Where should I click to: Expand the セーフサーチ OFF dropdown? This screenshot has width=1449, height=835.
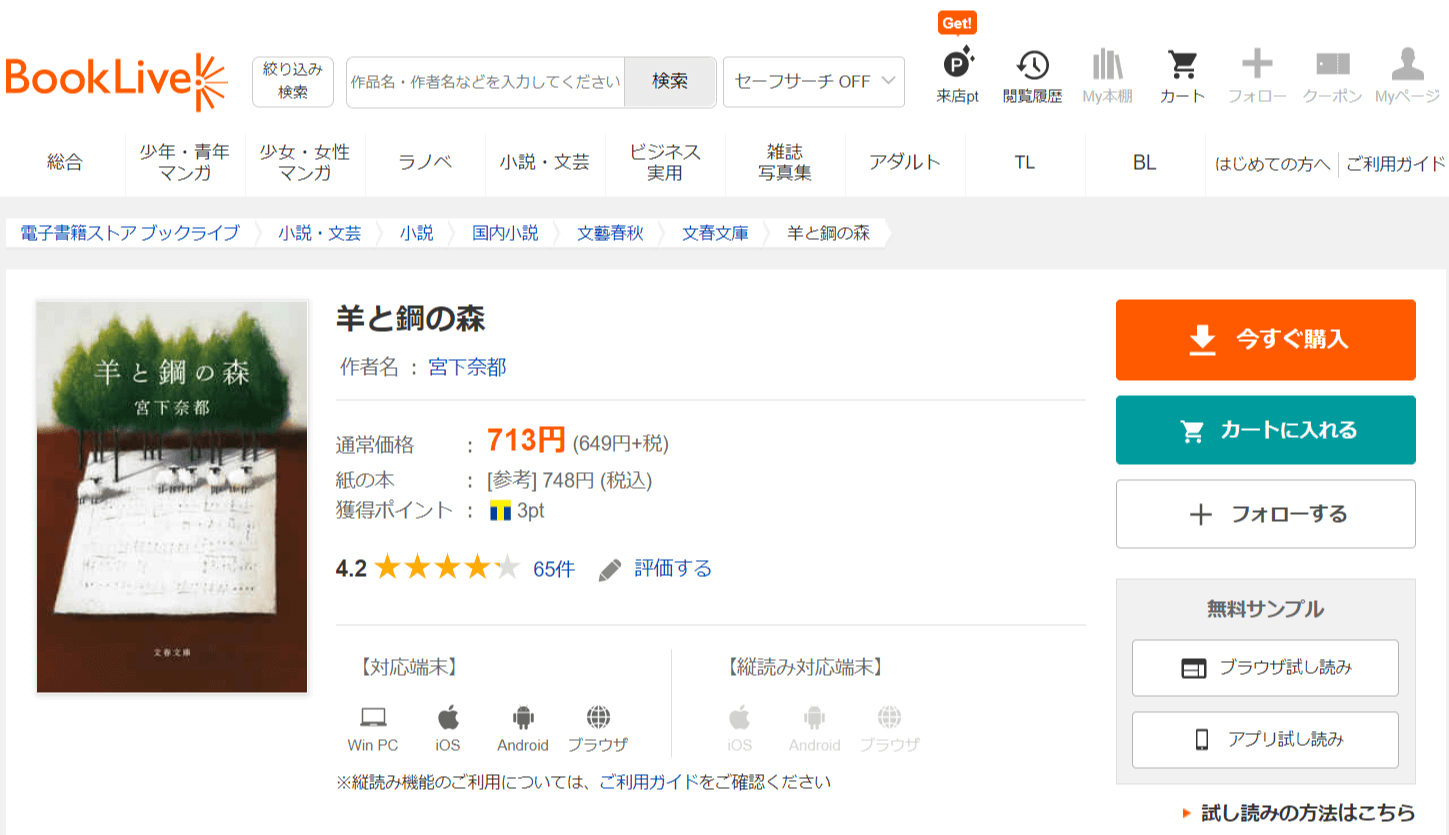coord(813,82)
